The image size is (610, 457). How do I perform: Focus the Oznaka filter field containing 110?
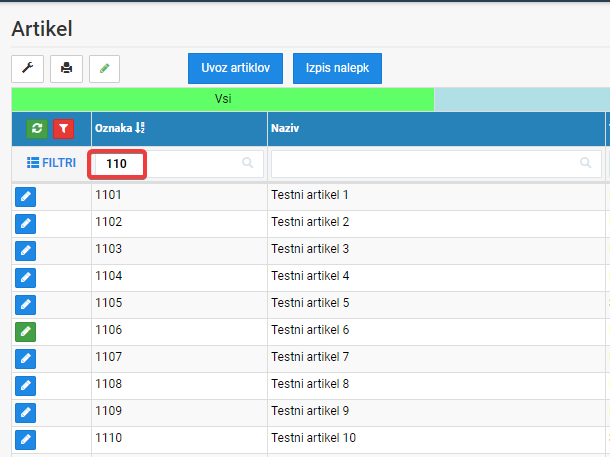click(178, 164)
